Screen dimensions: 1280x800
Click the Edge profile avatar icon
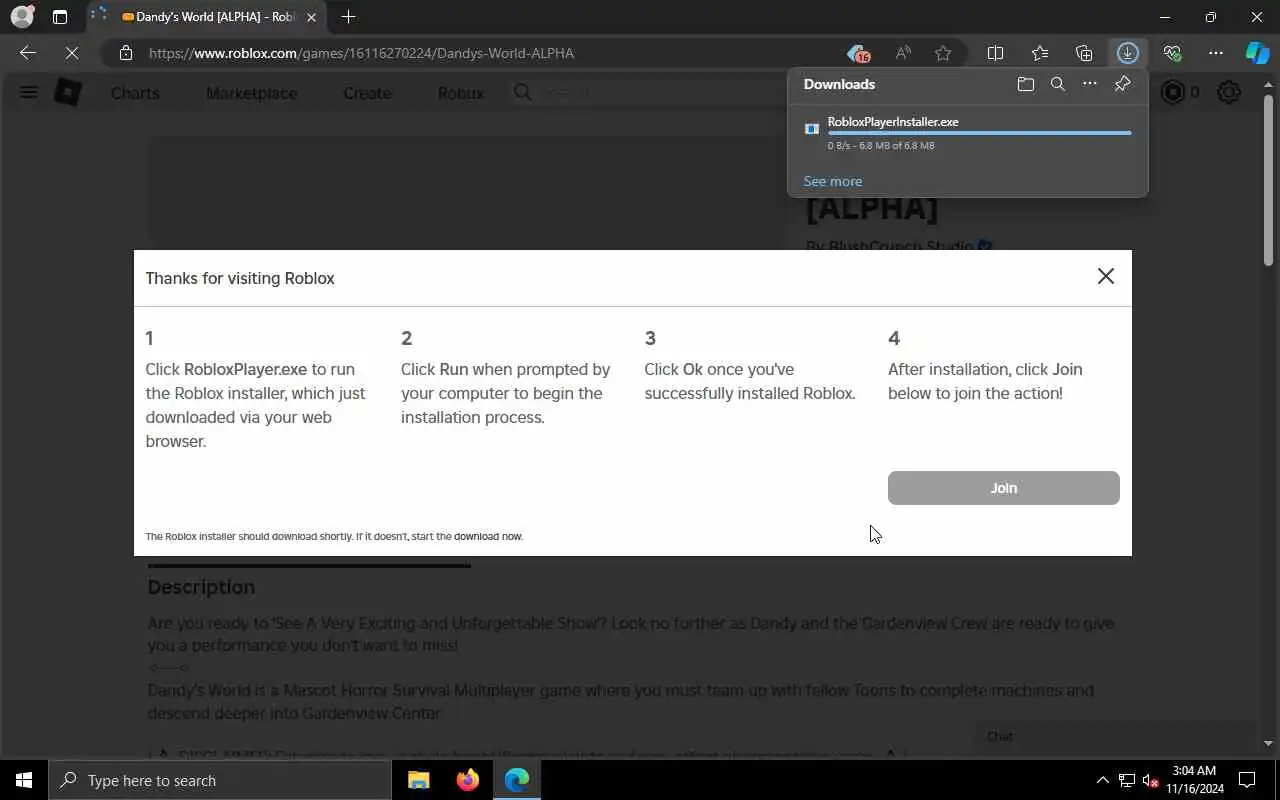22,17
